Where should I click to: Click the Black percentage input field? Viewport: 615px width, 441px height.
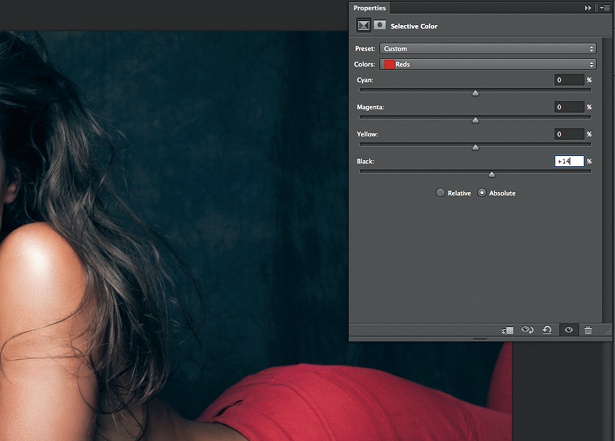tap(569, 161)
